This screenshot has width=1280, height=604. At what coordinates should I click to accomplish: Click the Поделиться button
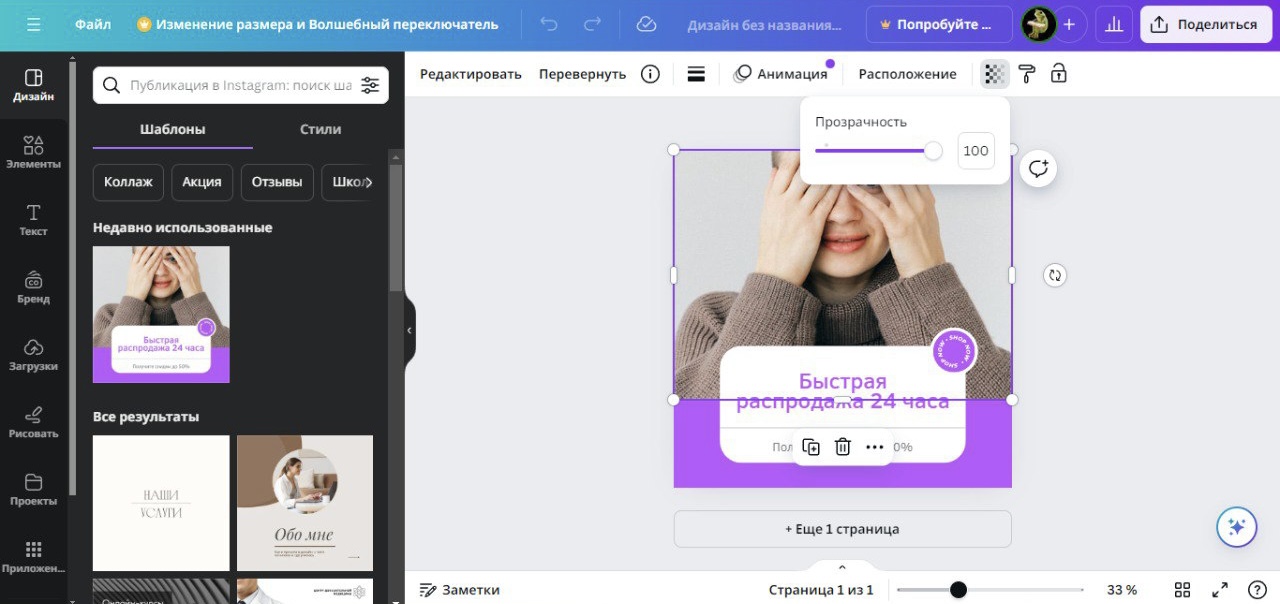coord(1205,24)
